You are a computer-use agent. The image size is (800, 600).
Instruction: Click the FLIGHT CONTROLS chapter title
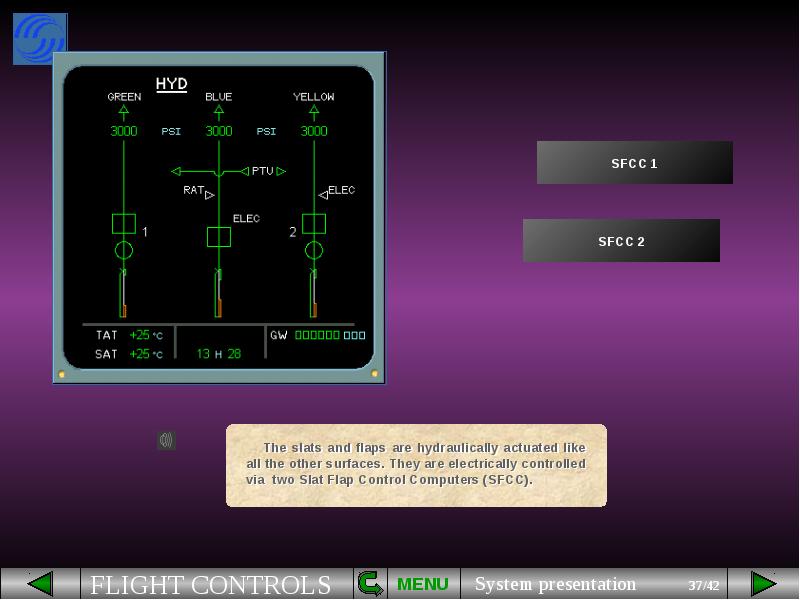[x=211, y=585]
